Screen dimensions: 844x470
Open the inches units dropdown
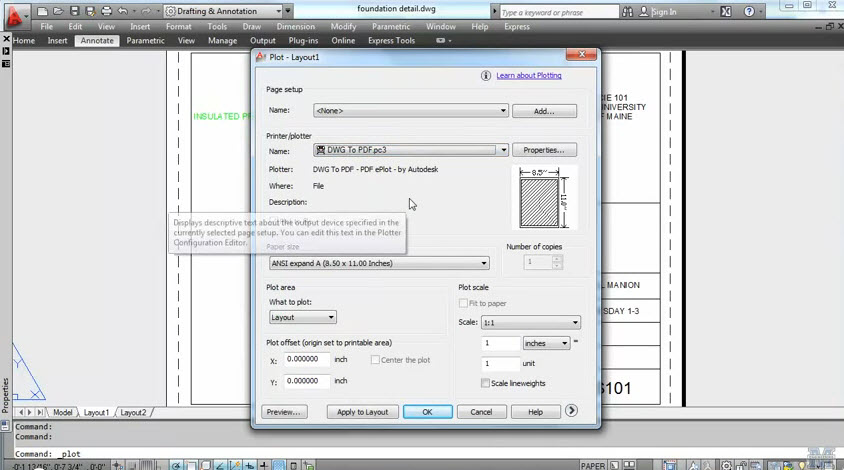546,343
